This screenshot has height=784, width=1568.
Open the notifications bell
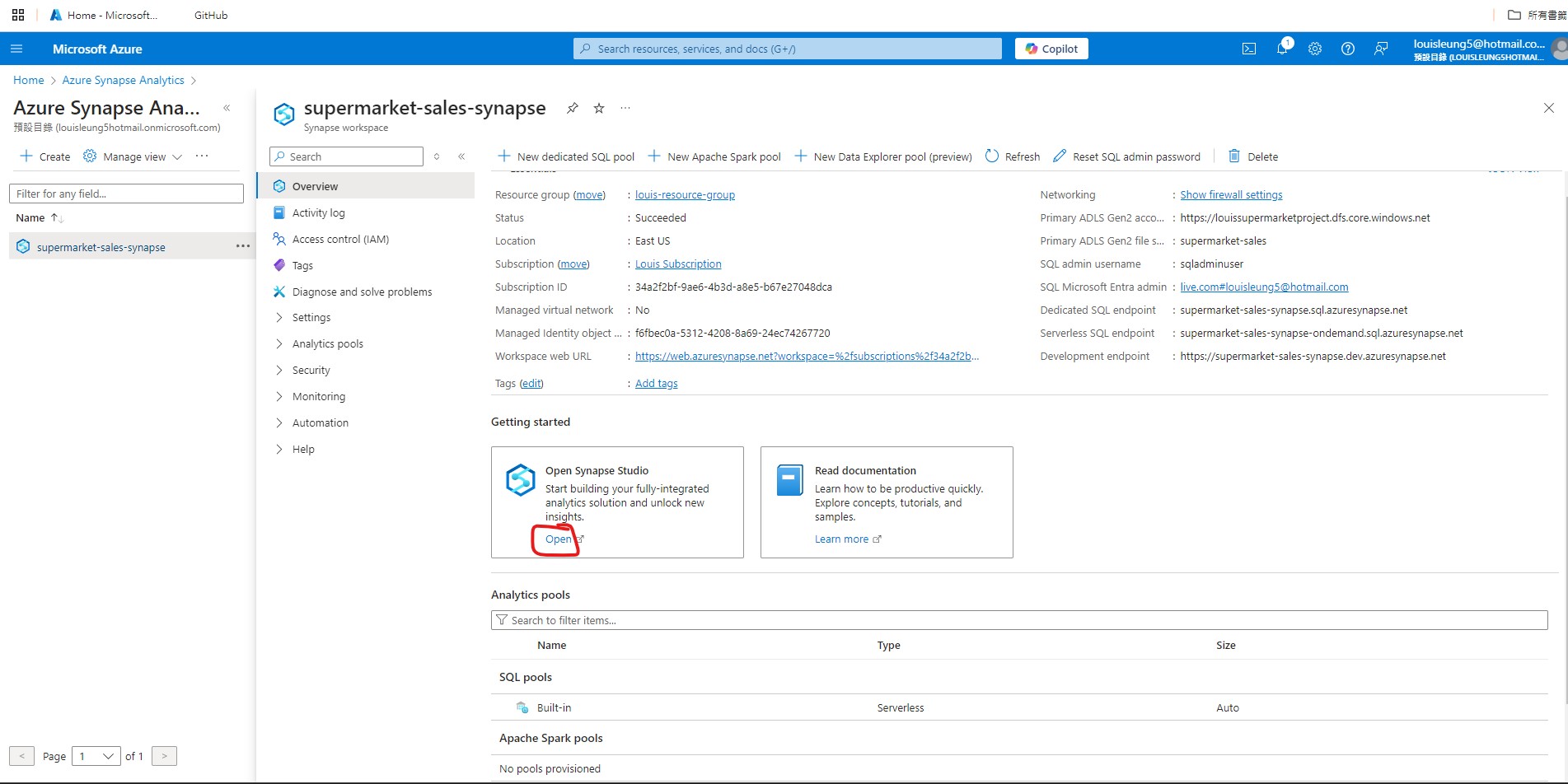1281,49
